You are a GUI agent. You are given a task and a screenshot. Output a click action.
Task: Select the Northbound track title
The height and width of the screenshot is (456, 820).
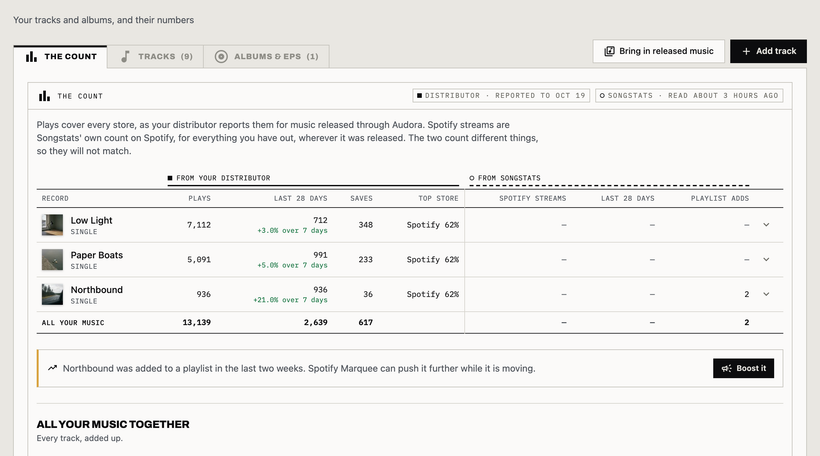pos(97,290)
